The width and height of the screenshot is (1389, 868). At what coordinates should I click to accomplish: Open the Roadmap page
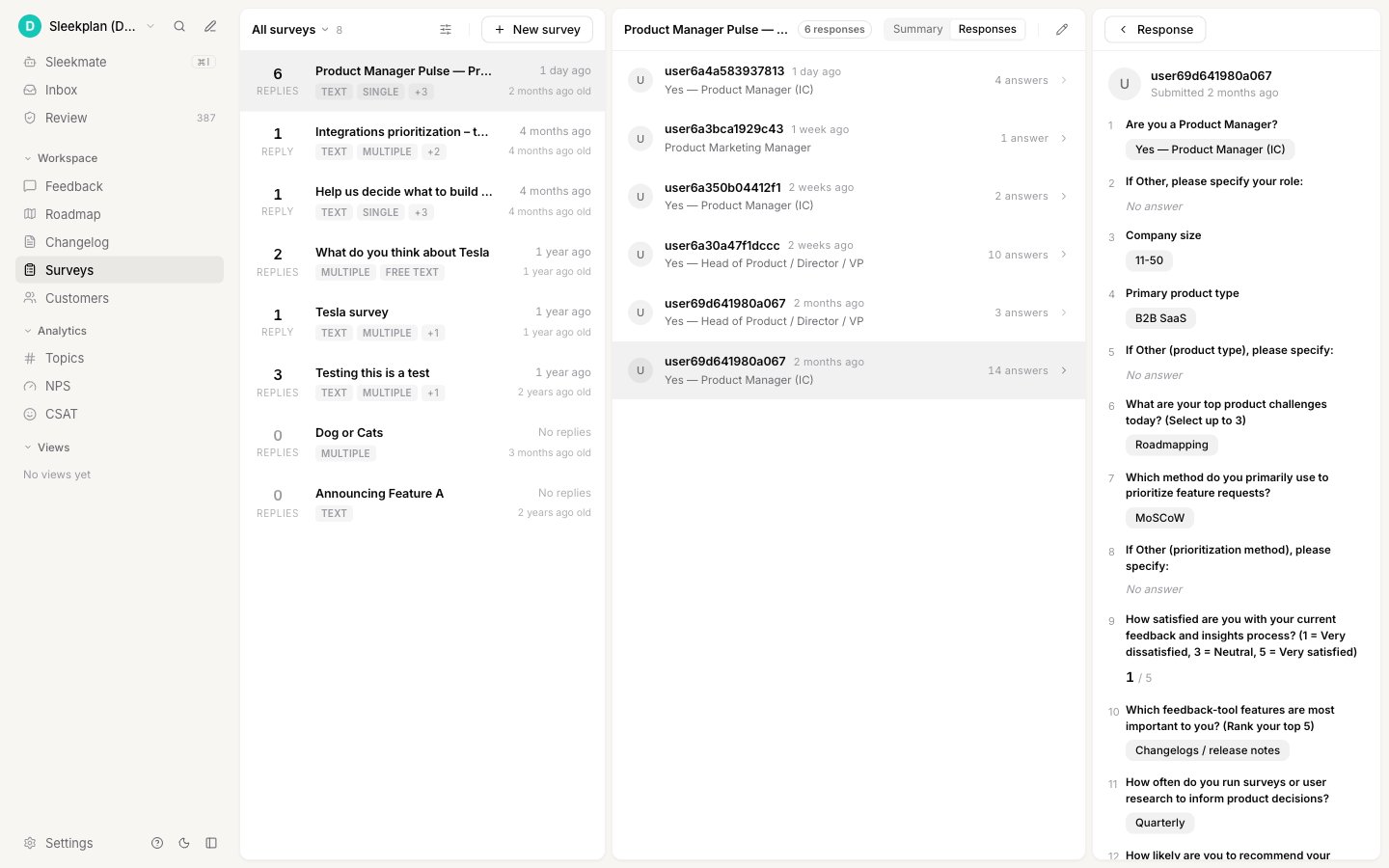[x=120, y=214]
